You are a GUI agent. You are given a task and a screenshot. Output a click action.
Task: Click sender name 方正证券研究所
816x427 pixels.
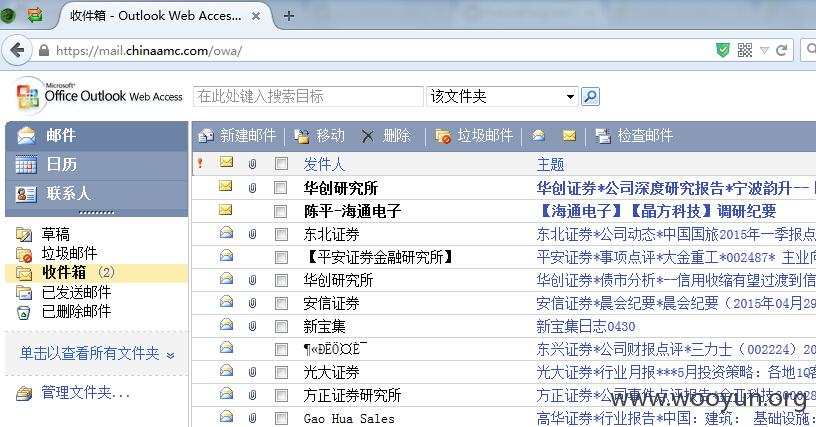pos(352,395)
